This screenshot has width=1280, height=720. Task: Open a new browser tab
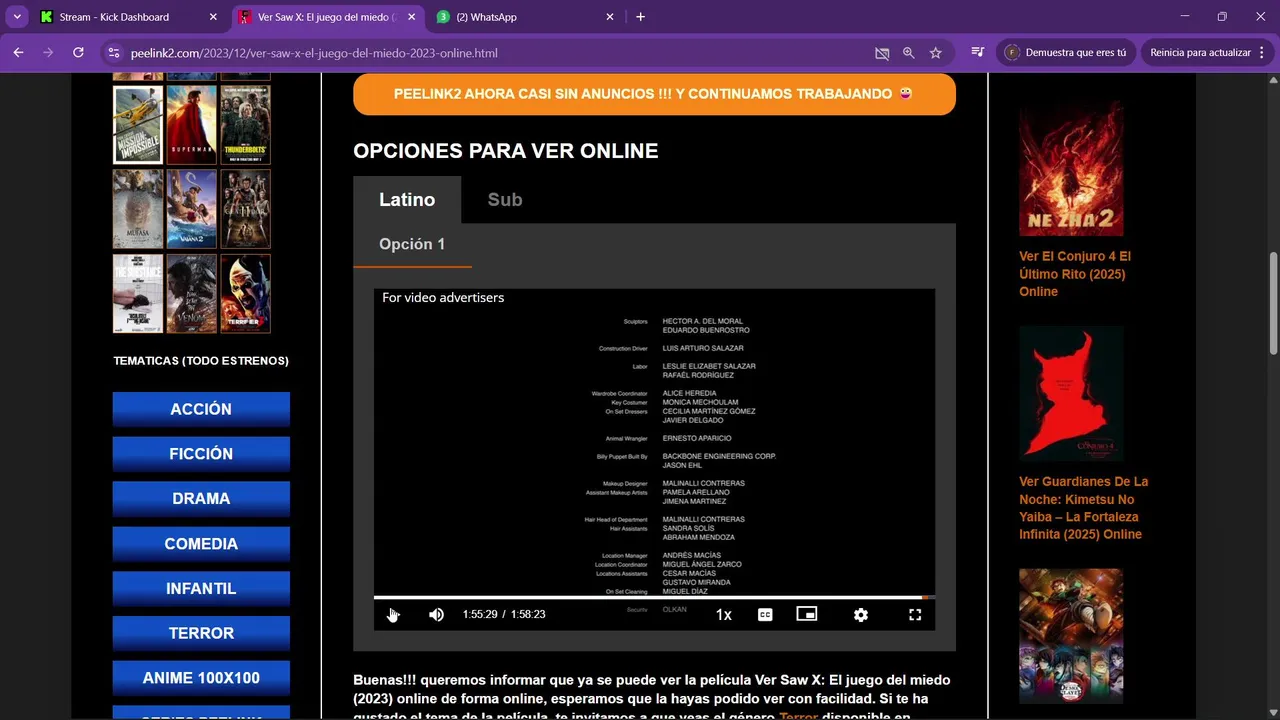click(x=641, y=17)
